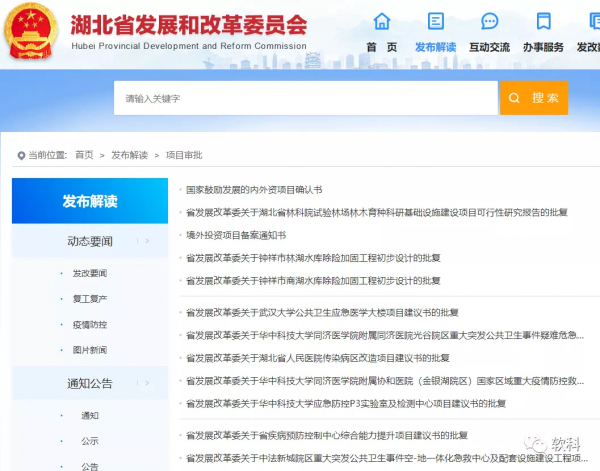This screenshot has height=471, width=600.
Task: Click the chat bubble icon above 互动交流
Action: 489,21
